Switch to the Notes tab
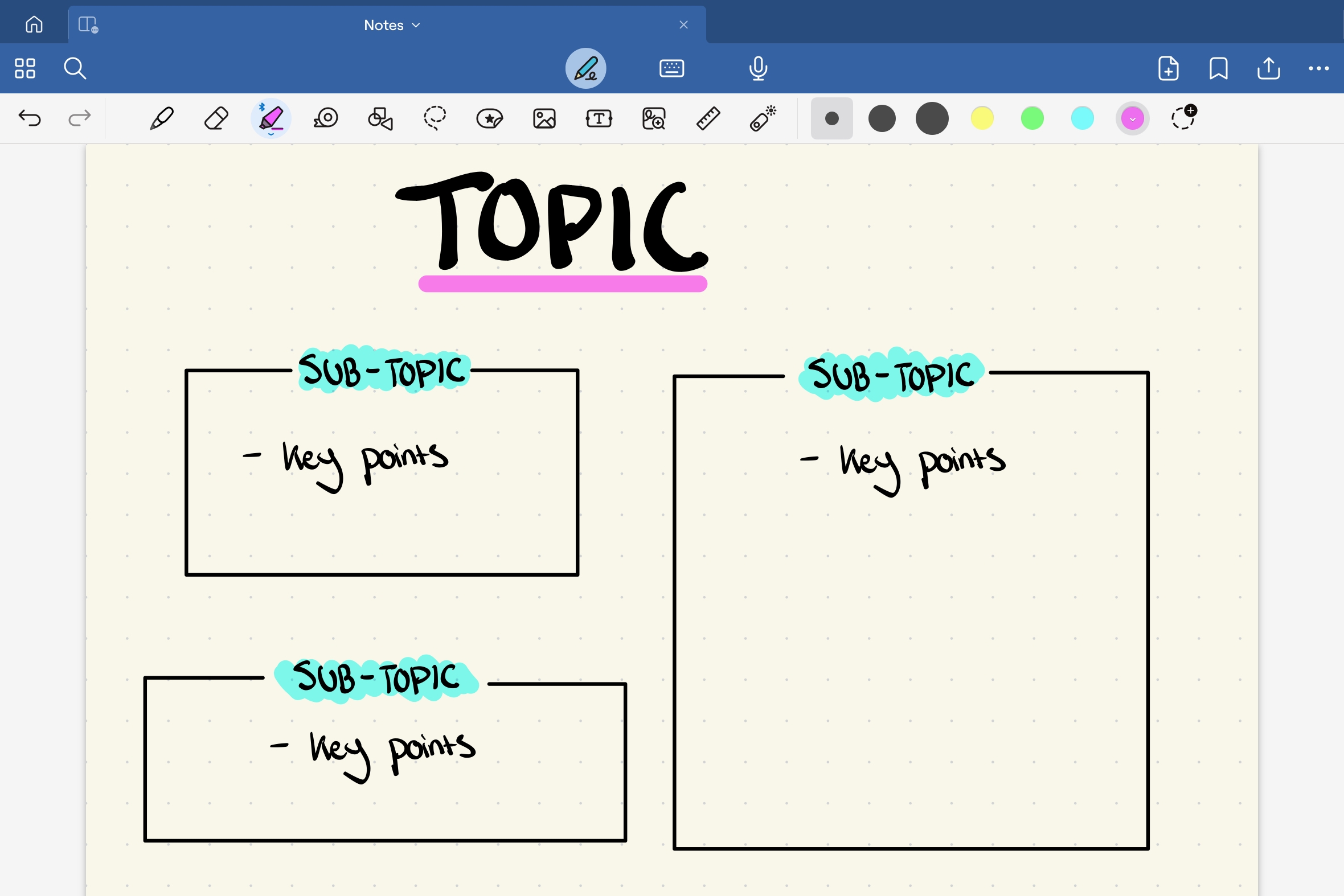The height and width of the screenshot is (896, 1344). (383, 24)
